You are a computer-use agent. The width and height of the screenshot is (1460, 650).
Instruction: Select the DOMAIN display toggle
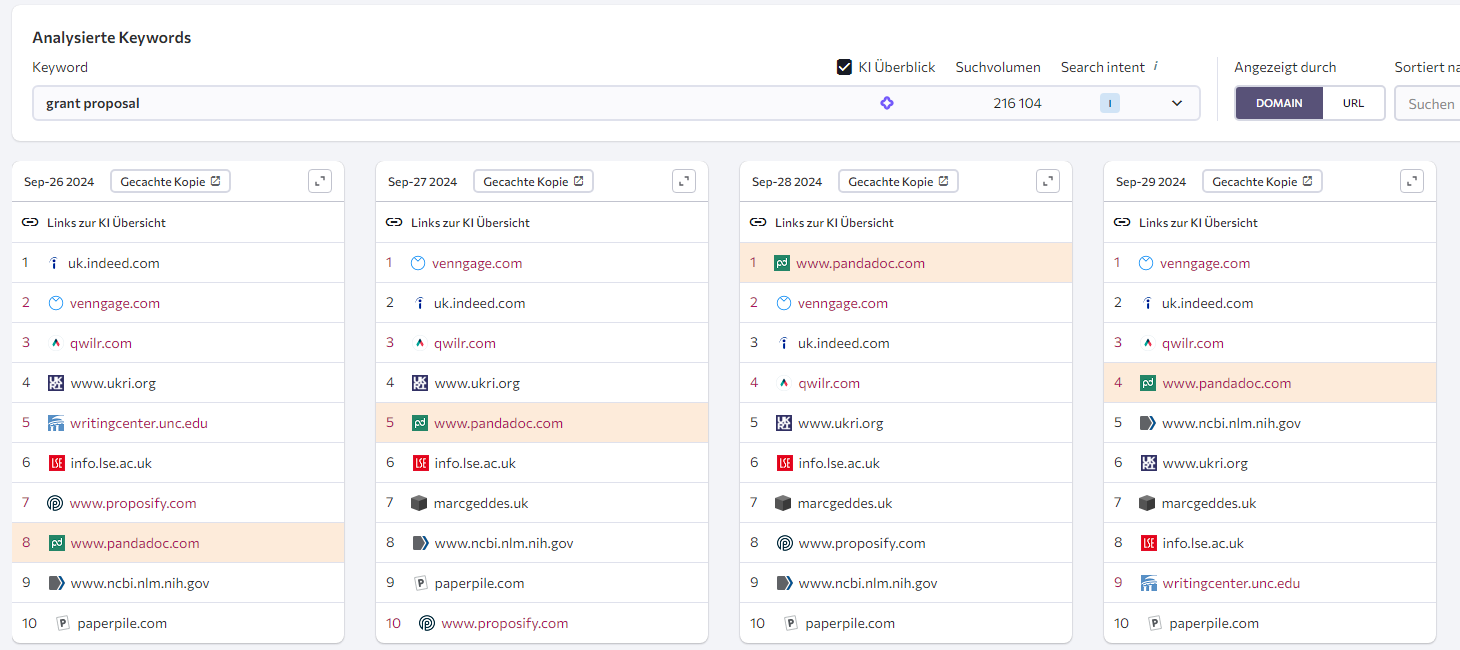(1279, 103)
